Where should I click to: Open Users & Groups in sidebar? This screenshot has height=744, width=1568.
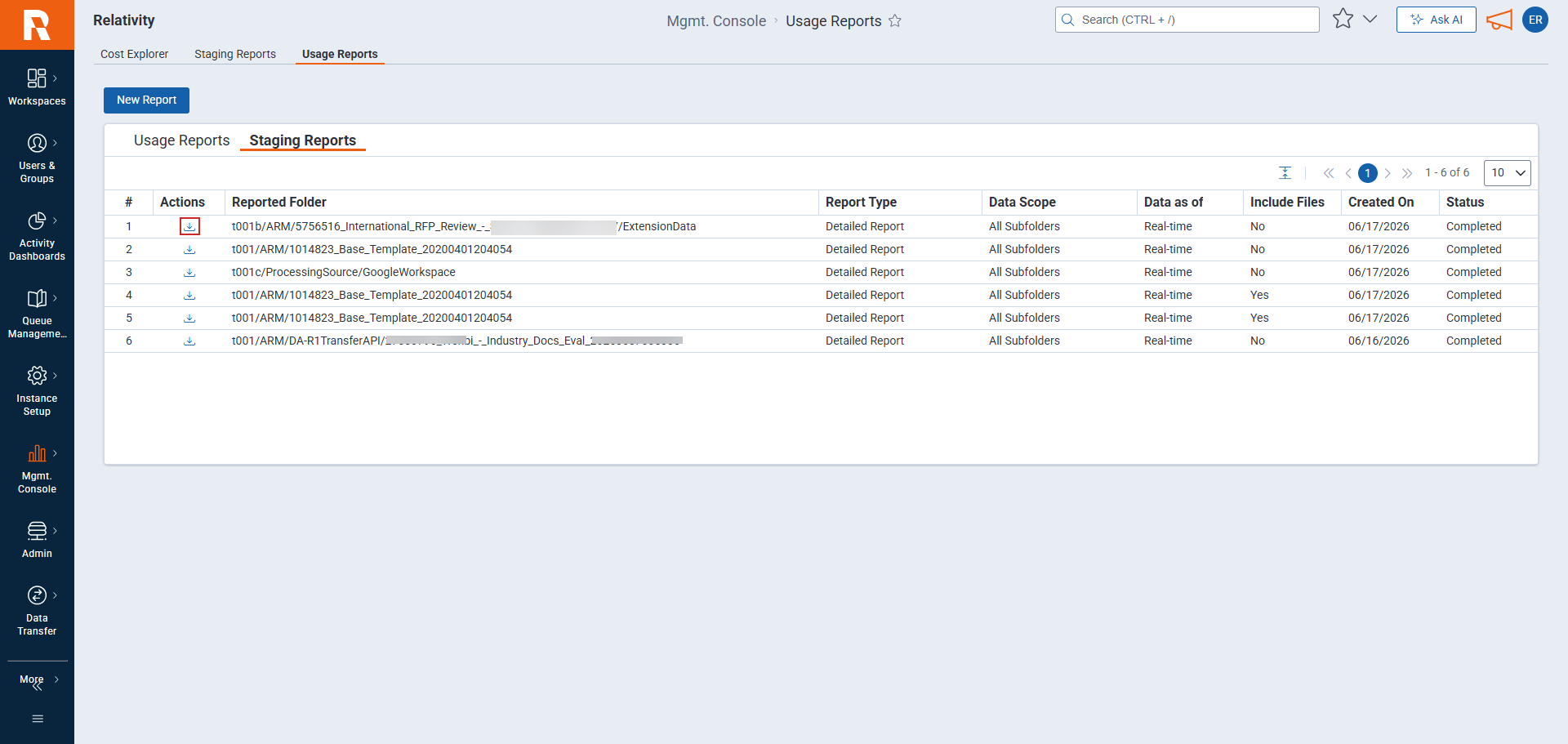point(37,158)
